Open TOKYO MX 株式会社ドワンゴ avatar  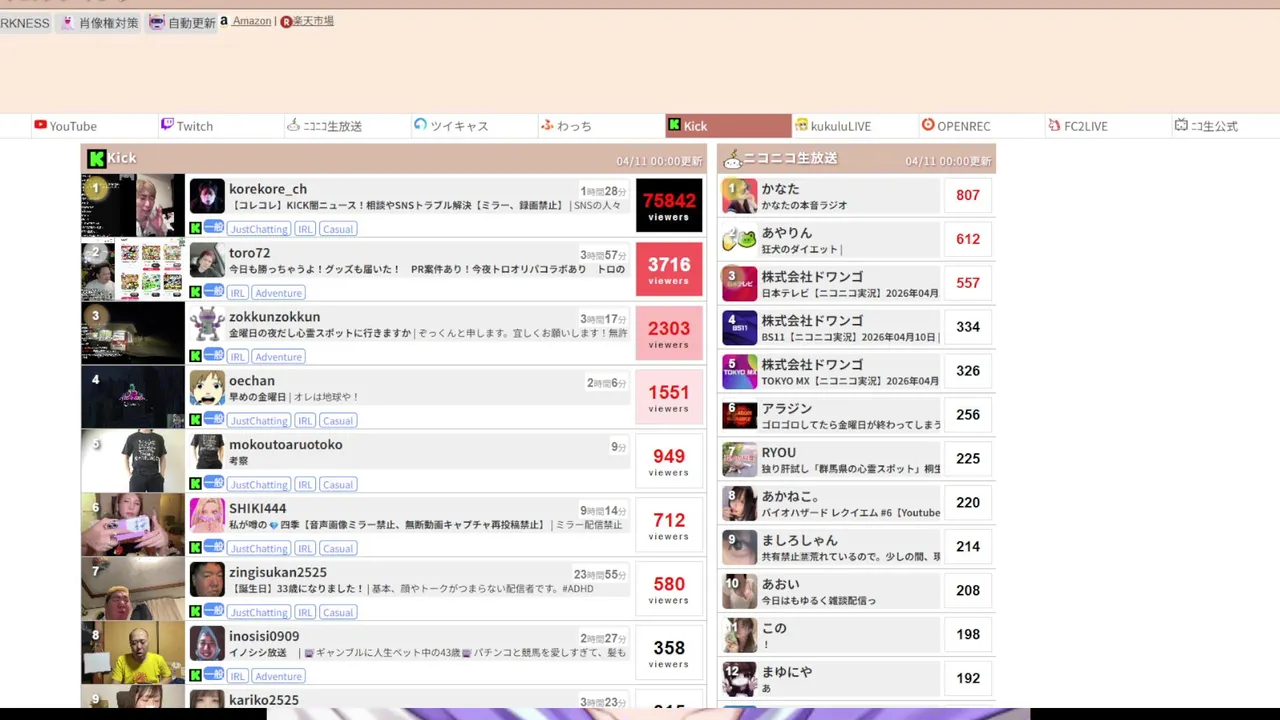740,372
